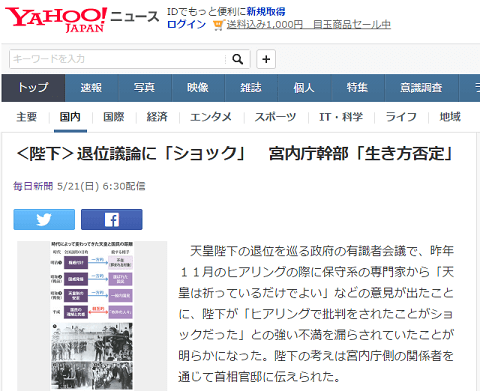
Task: Click the 5/21(日) 6:30配信 timestamp text
Action: [101, 186]
